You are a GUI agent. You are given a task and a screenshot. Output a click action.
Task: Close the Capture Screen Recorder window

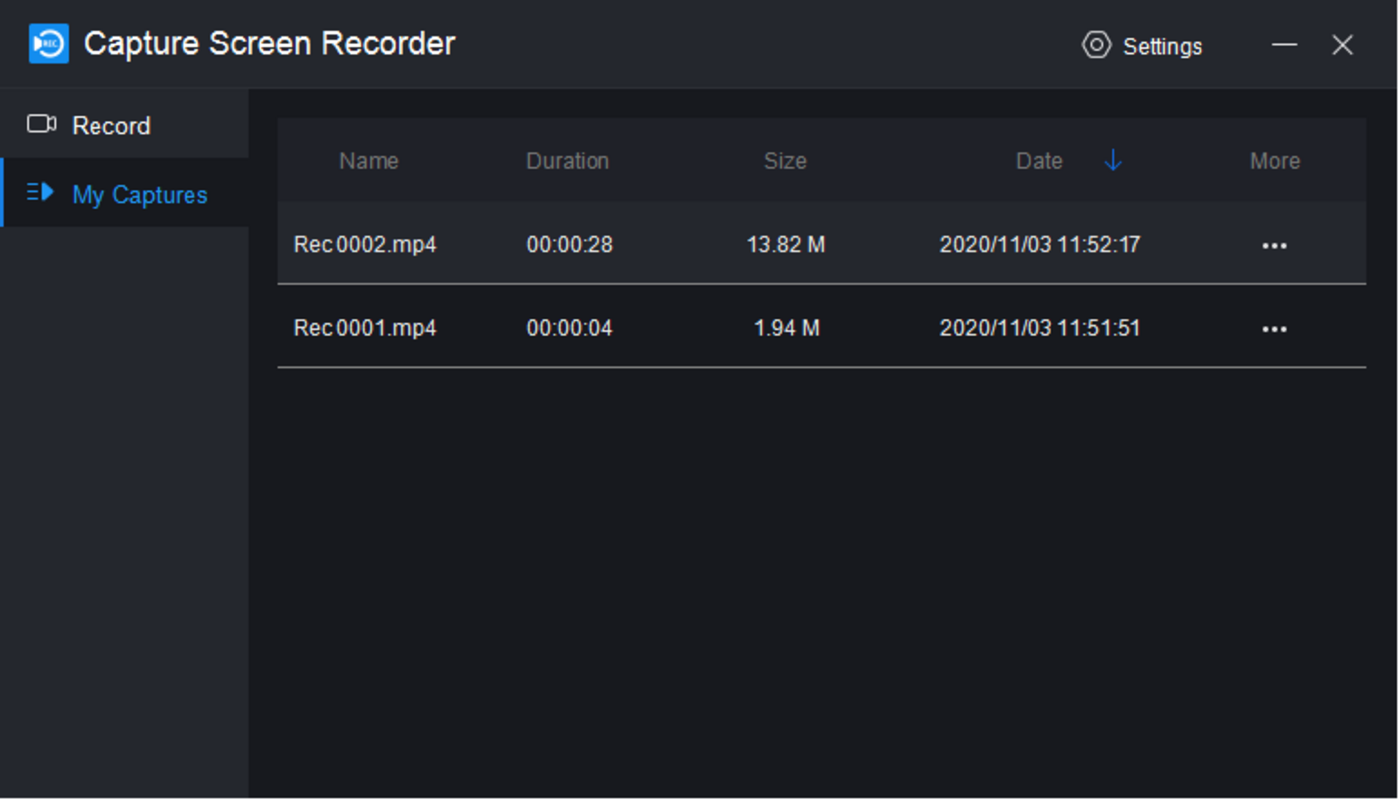pyautogui.click(x=1342, y=45)
